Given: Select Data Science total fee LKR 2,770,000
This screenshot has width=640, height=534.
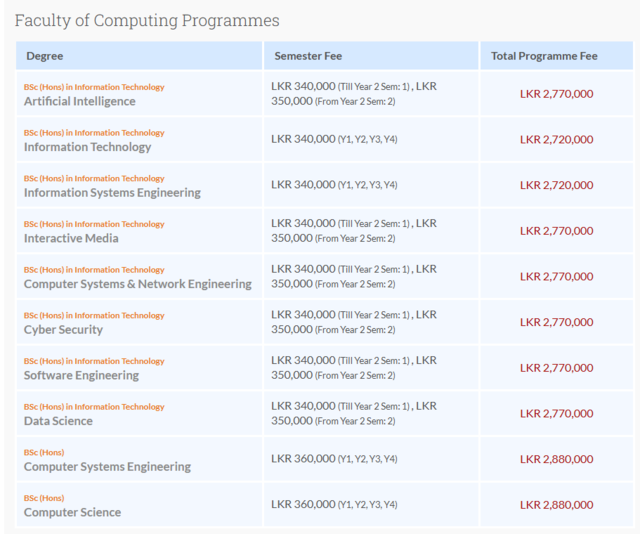Looking at the screenshot, I should click(x=557, y=414).
